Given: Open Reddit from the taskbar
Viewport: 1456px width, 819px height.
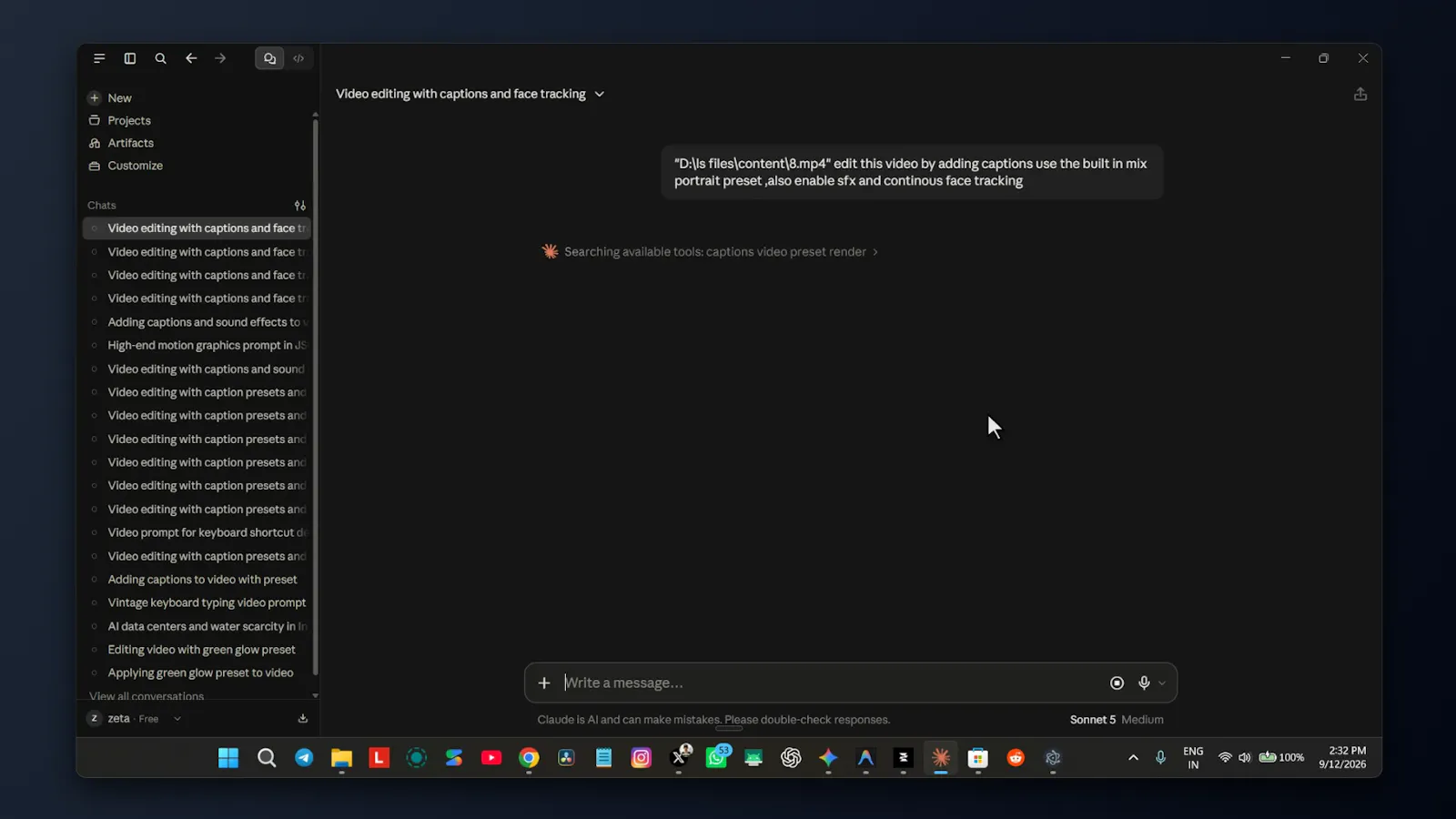Looking at the screenshot, I should [1016, 758].
